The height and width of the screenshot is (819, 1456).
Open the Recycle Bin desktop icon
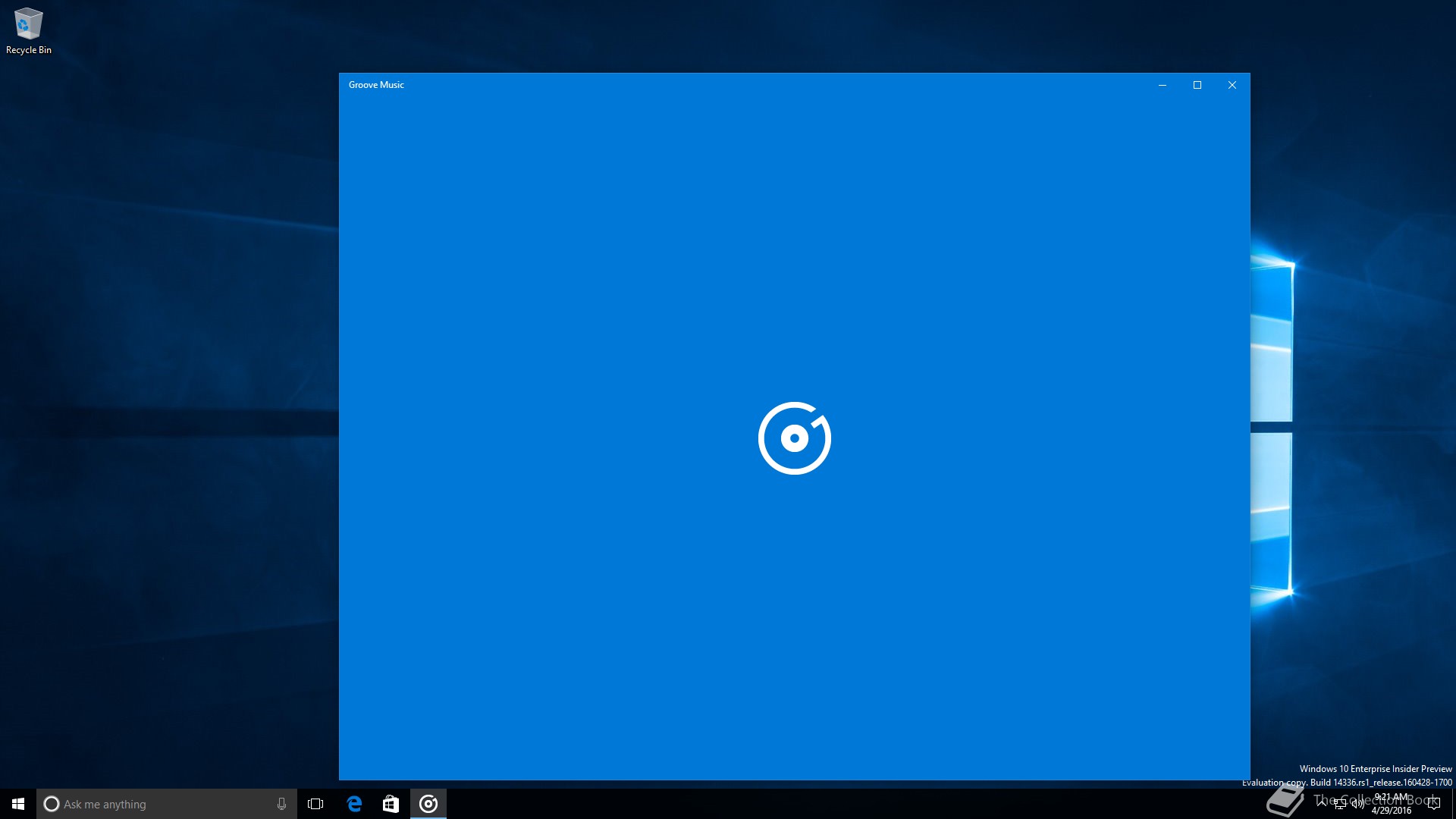[29, 31]
